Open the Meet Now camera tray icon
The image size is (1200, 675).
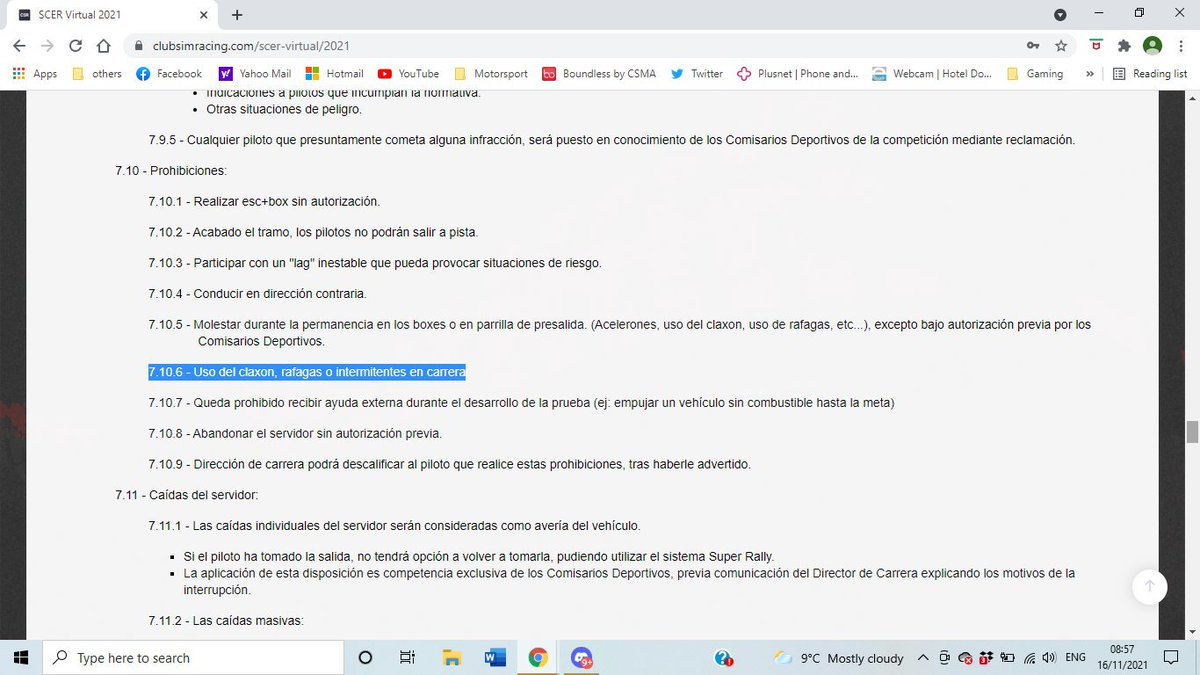point(946,657)
